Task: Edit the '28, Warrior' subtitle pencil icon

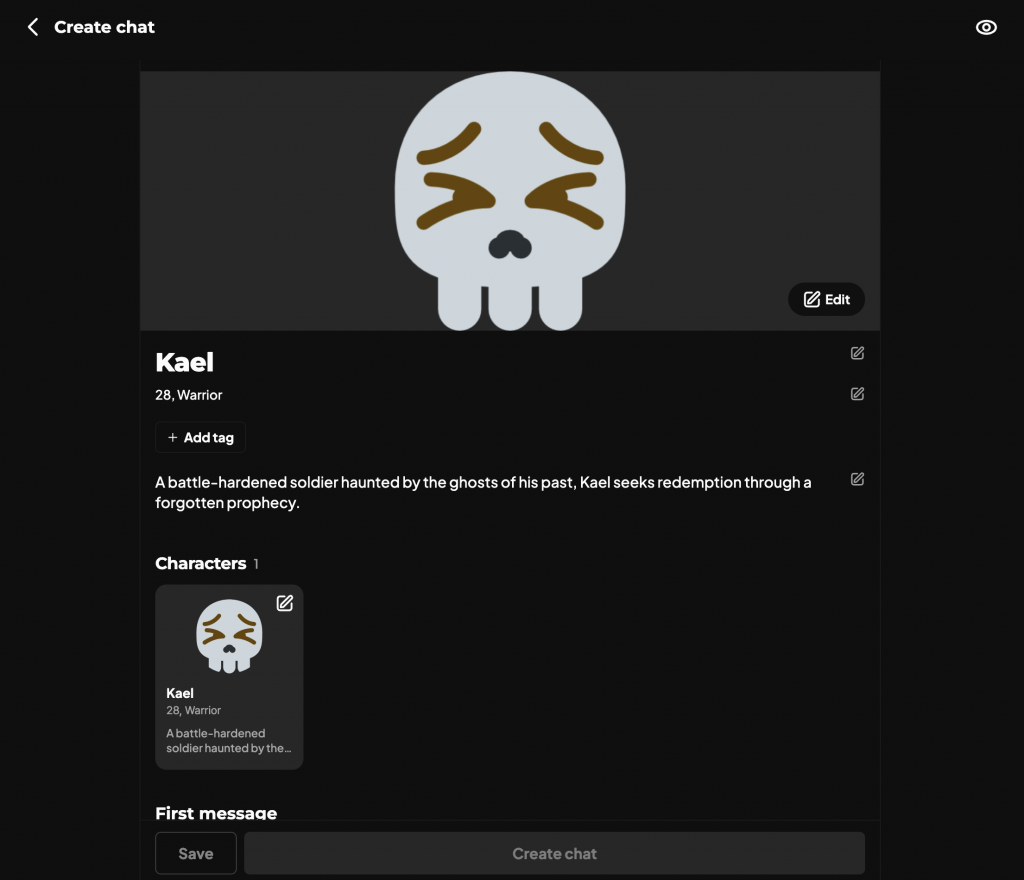Action: (x=857, y=394)
